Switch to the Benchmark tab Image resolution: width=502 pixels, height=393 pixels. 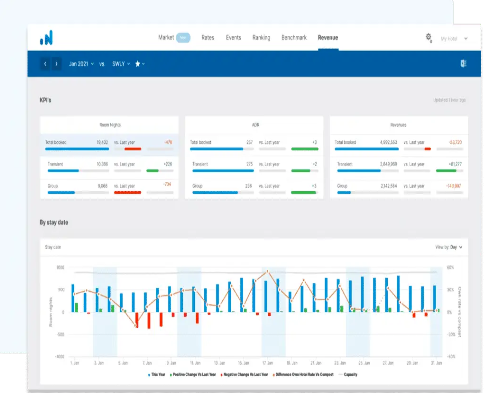click(x=294, y=38)
